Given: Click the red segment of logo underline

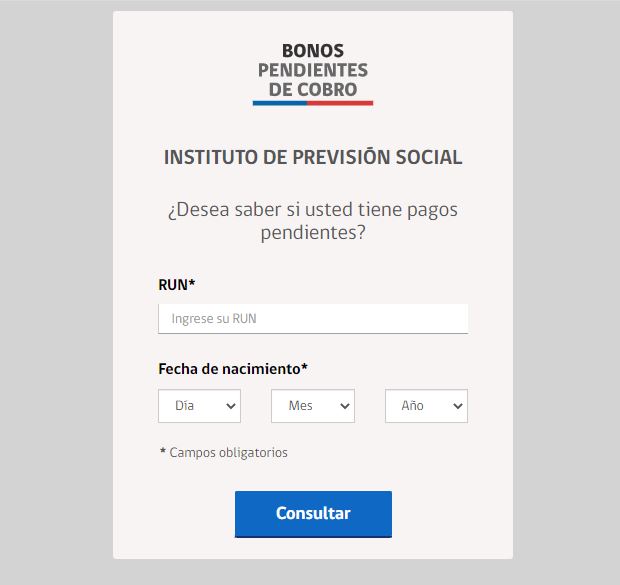Looking at the screenshot, I should 340,103.
